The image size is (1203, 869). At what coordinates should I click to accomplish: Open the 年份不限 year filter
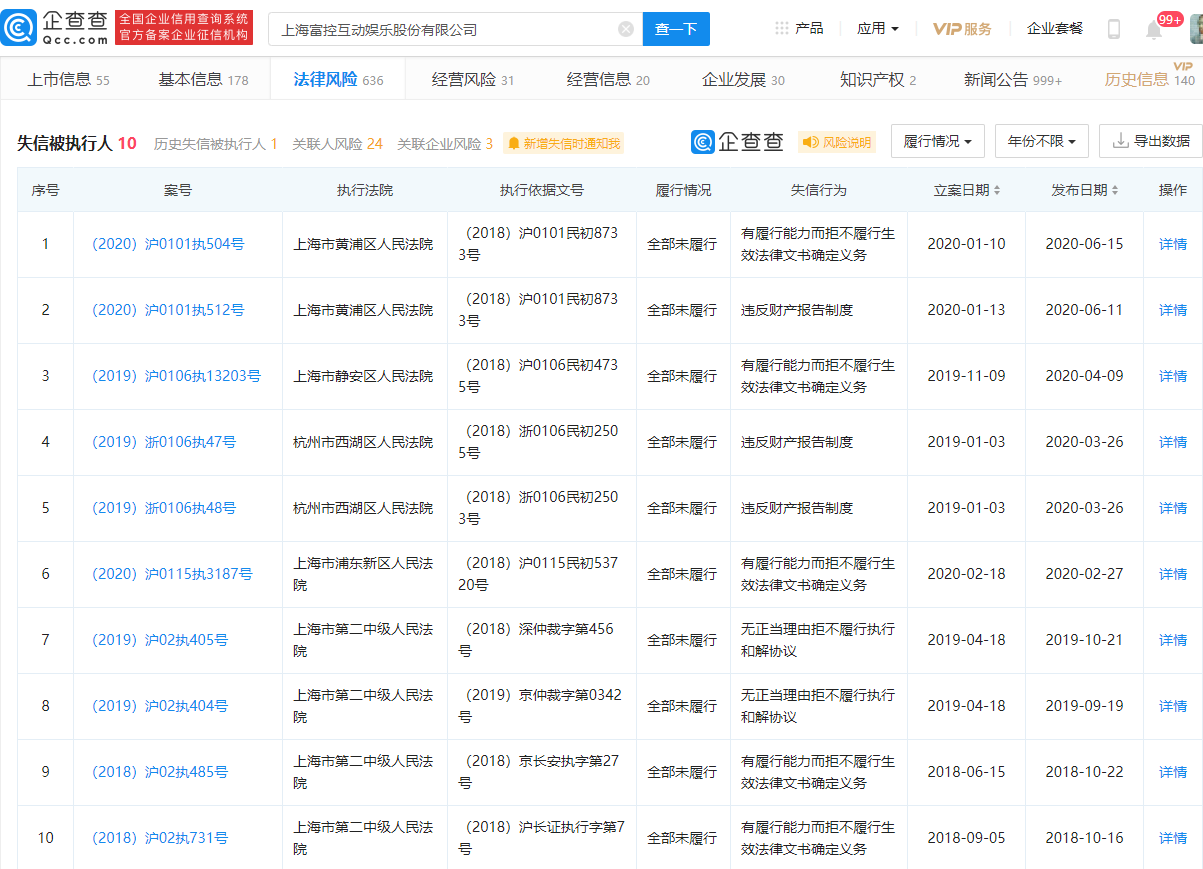[1041, 142]
